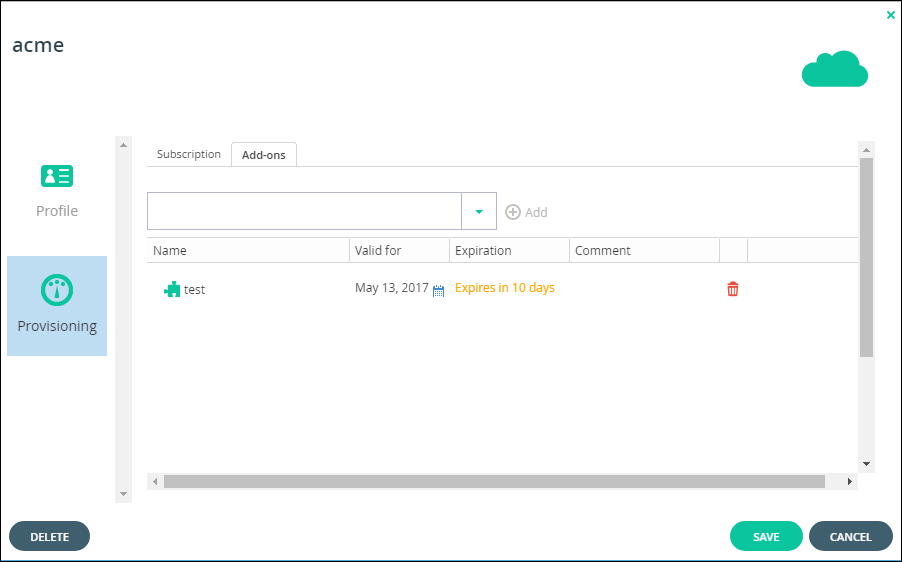The width and height of the screenshot is (902, 562).
Task: Open the calendar picker beside May 13, 2017
Action: coord(438,290)
